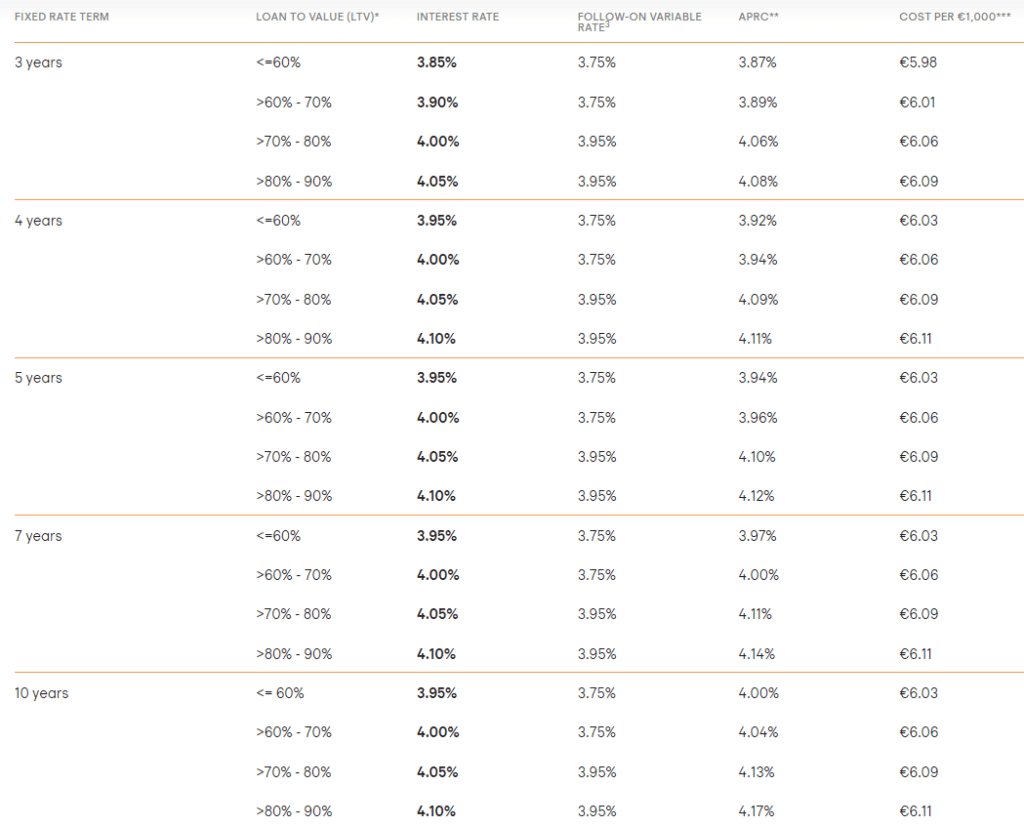The height and width of the screenshot is (827, 1024).
Task: Click the 4 years term label
Action: [x=38, y=221]
